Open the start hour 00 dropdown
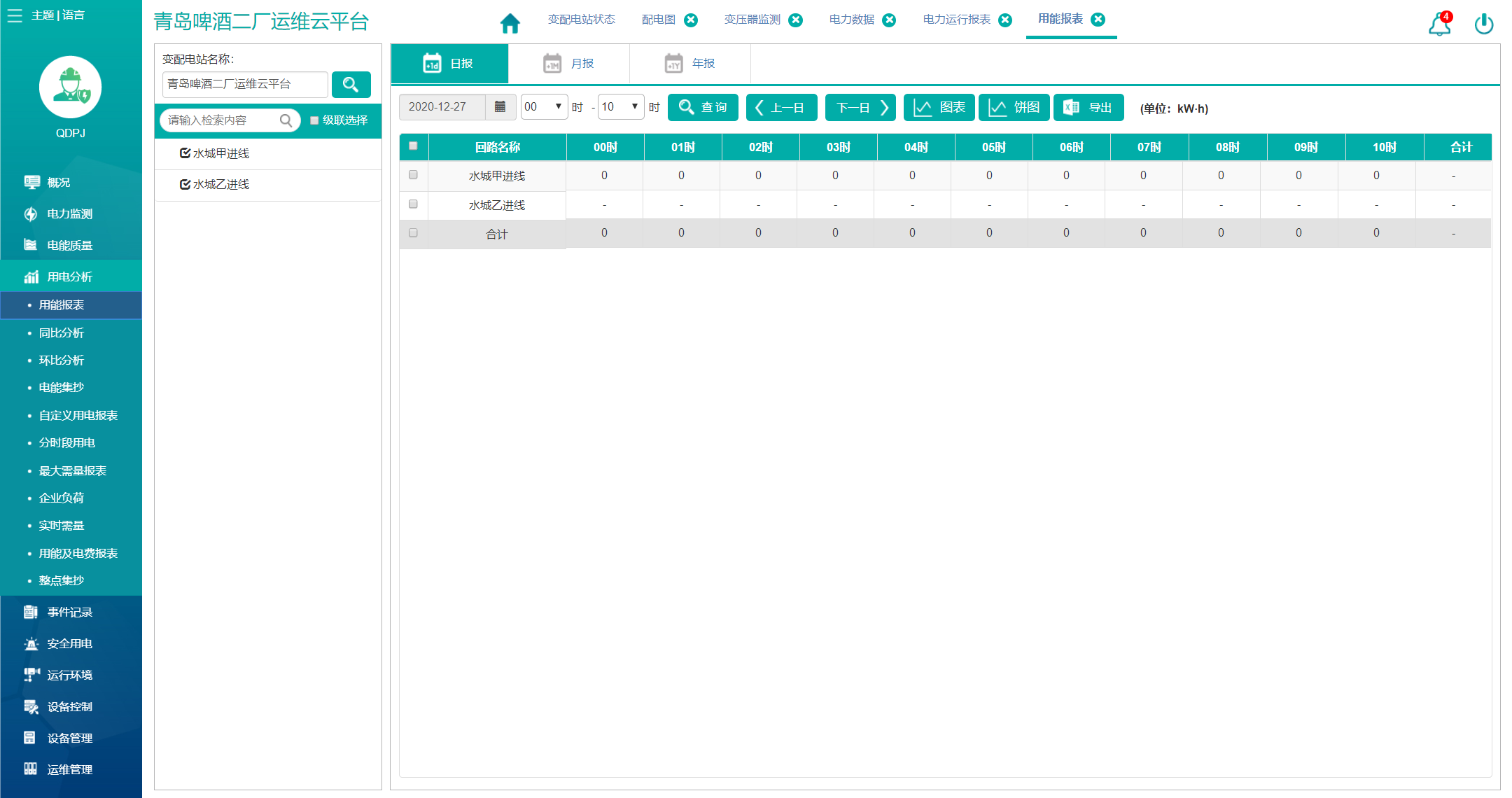The width and height of the screenshot is (1512, 798). [544, 106]
